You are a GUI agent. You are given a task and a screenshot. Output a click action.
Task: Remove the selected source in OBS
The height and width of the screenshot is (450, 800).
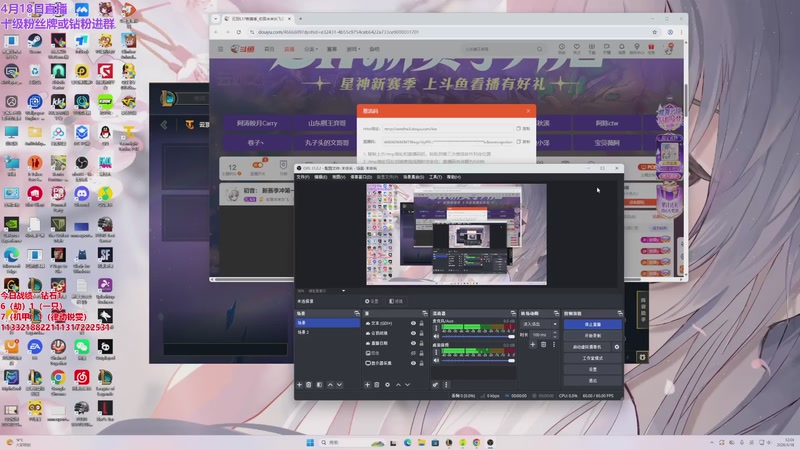click(377, 385)
